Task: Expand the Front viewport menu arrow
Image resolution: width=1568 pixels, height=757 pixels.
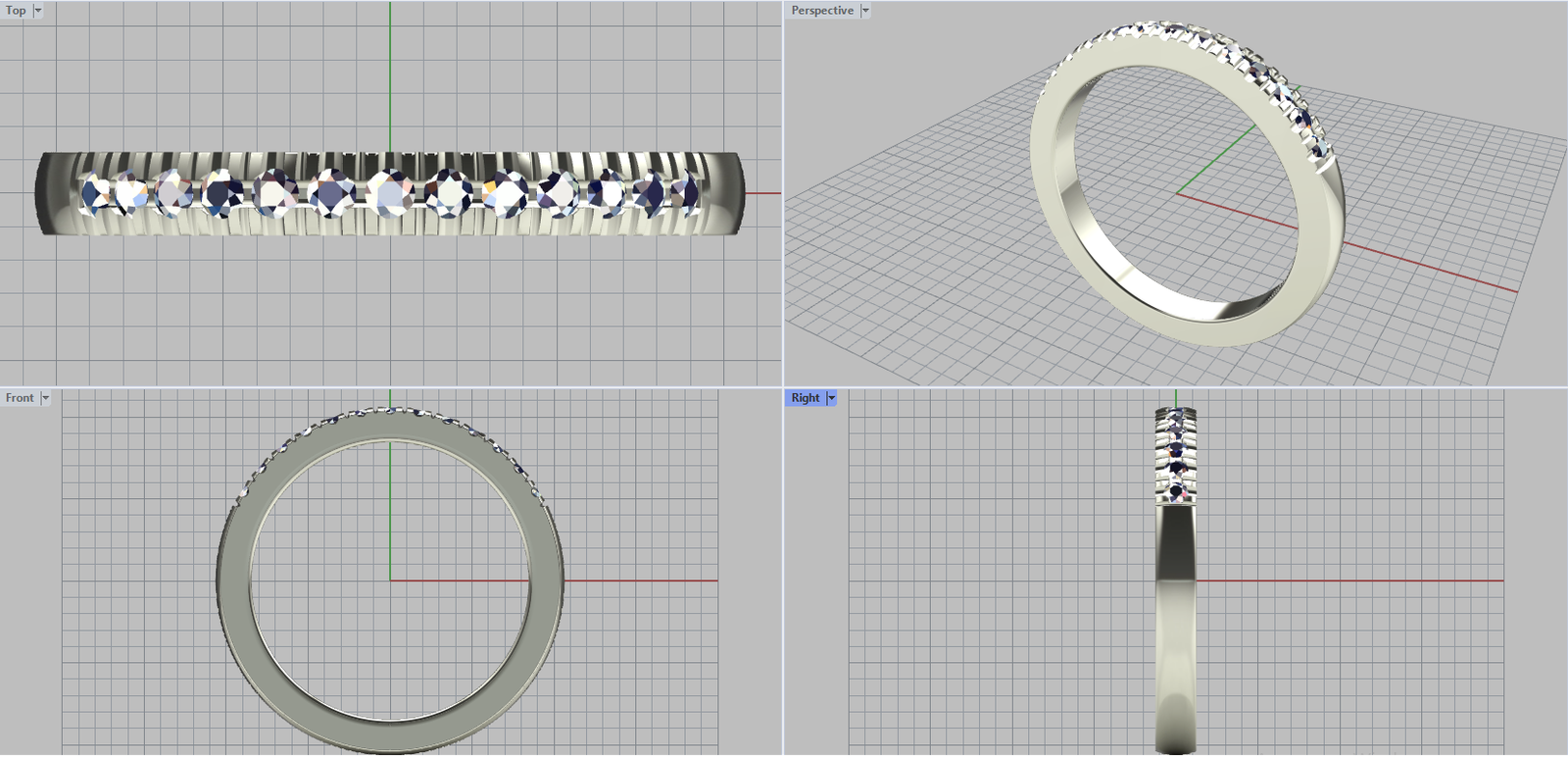Action: point(45,398)
